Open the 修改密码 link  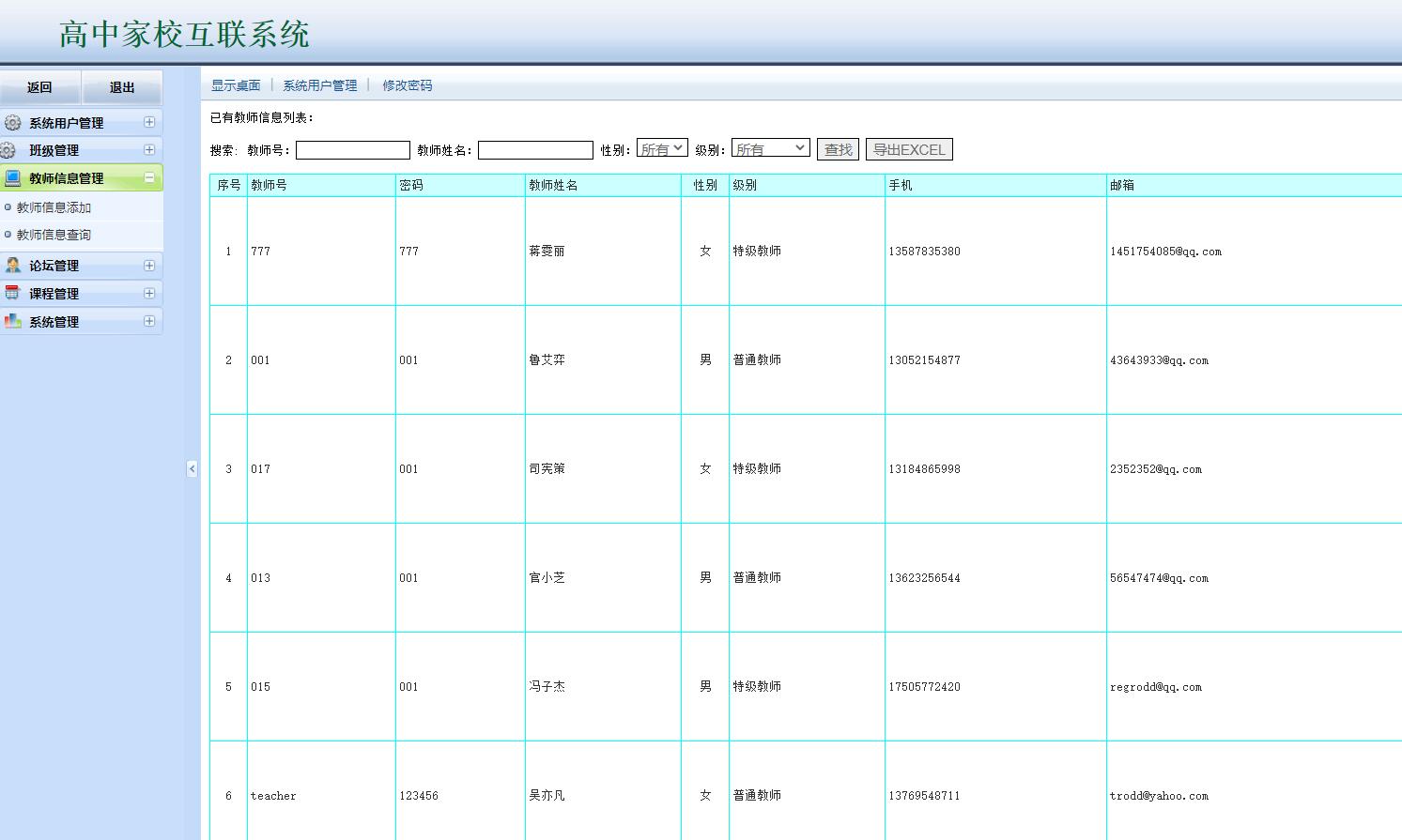pos(408,85)
